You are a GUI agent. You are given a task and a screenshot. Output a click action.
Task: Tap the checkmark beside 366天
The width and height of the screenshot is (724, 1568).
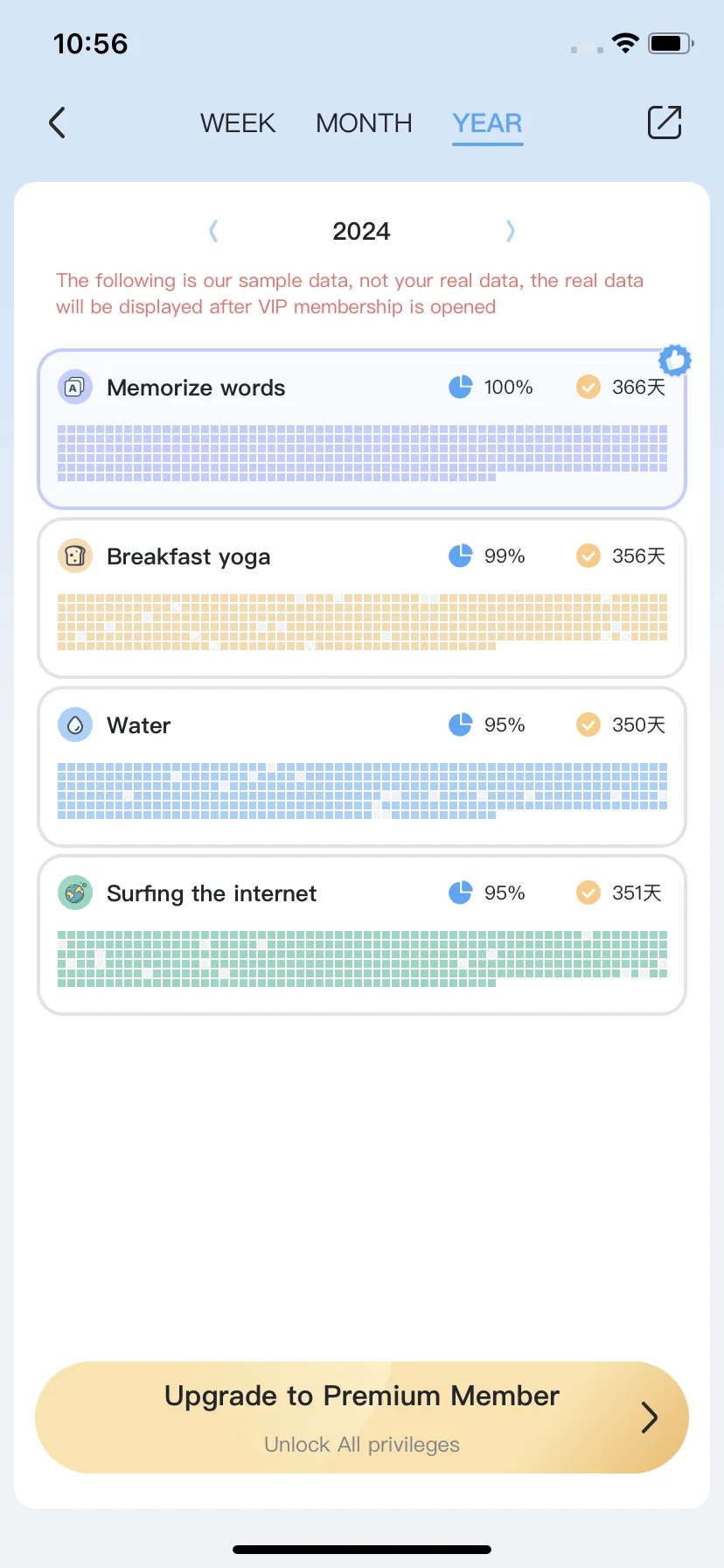pyautogui.click(x=588, y=387)
